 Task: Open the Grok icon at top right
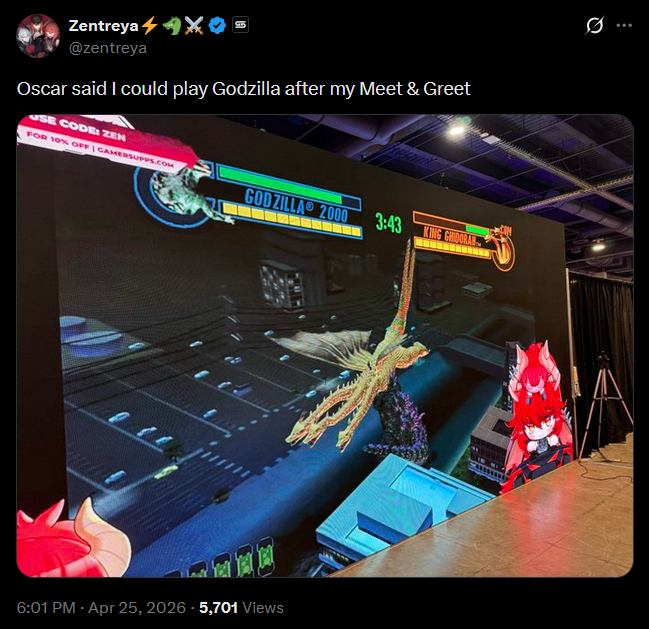594,25
